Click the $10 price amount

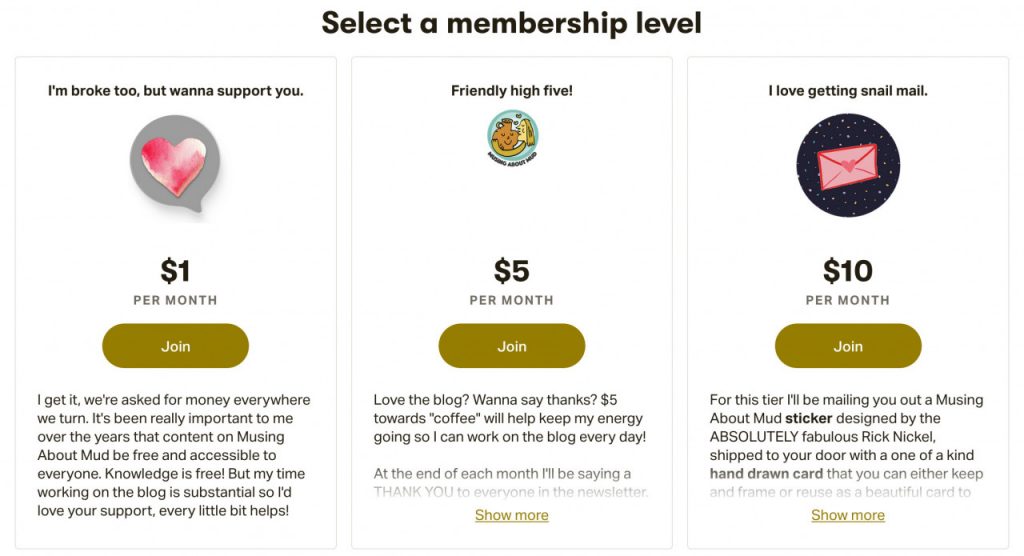(x=848, y=271)
